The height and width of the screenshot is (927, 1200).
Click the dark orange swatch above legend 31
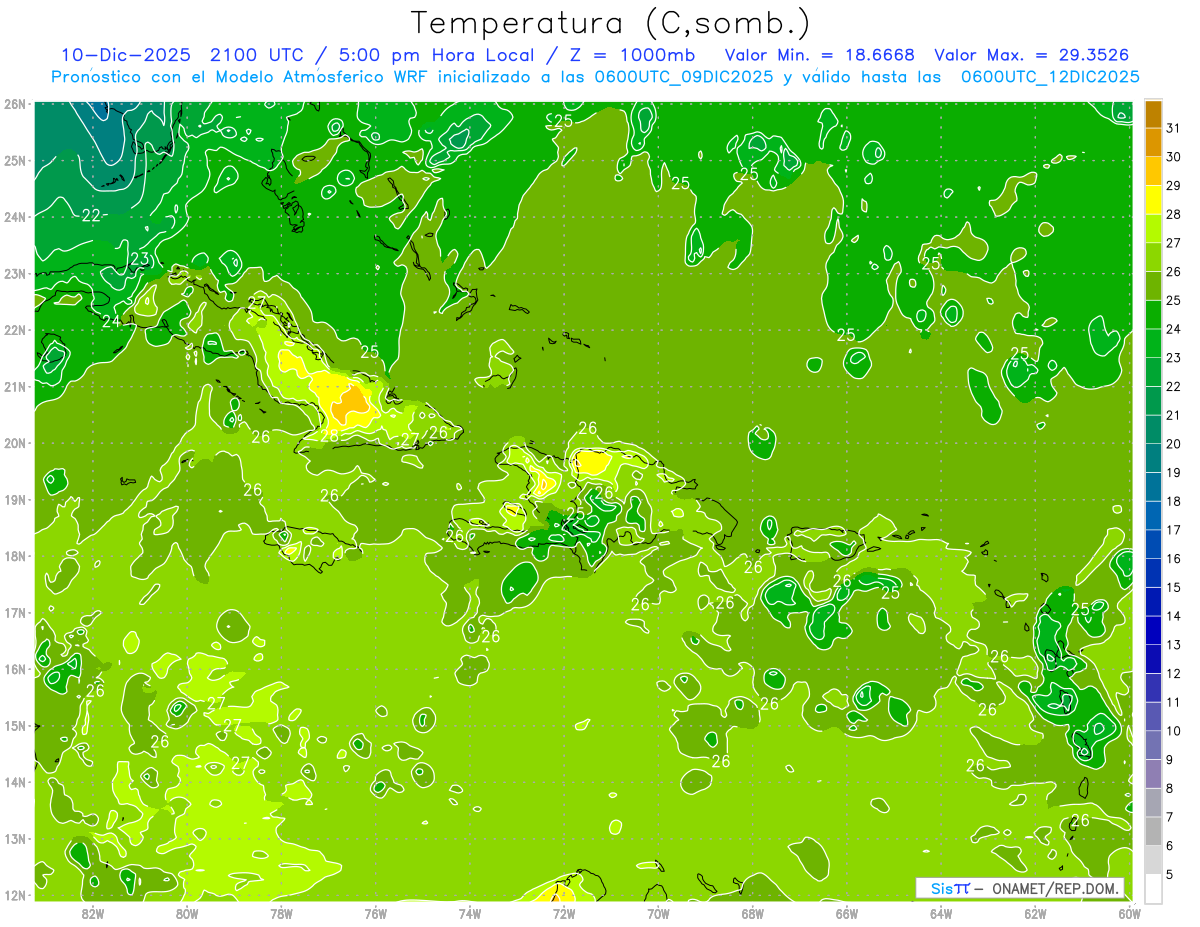(x=1153, y=114)
